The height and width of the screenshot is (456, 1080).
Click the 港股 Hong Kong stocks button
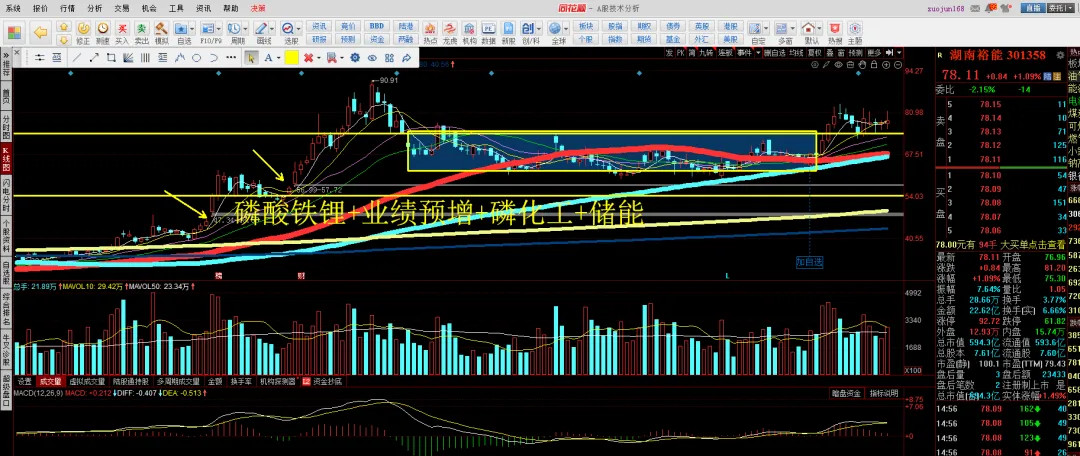pos(730,26)
